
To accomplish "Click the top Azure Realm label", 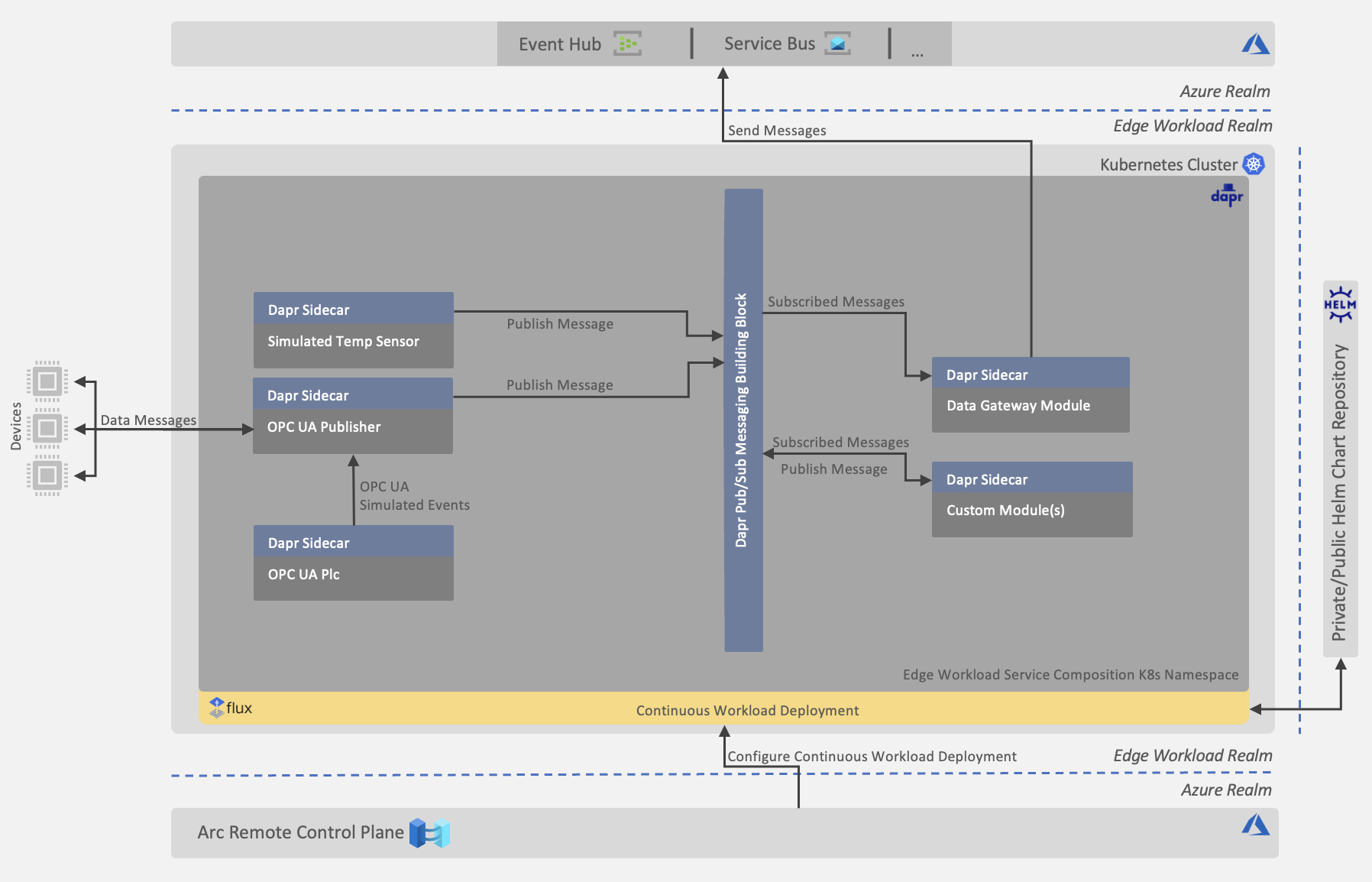I will tap(1225, 92).
